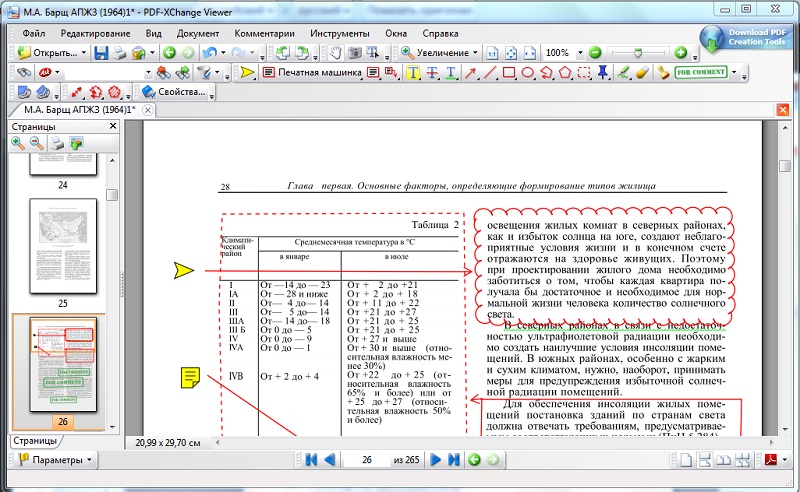This screenshot has height=492, width=800.
Task: Choose the Oval drawing tool
Action: [528, 73]
